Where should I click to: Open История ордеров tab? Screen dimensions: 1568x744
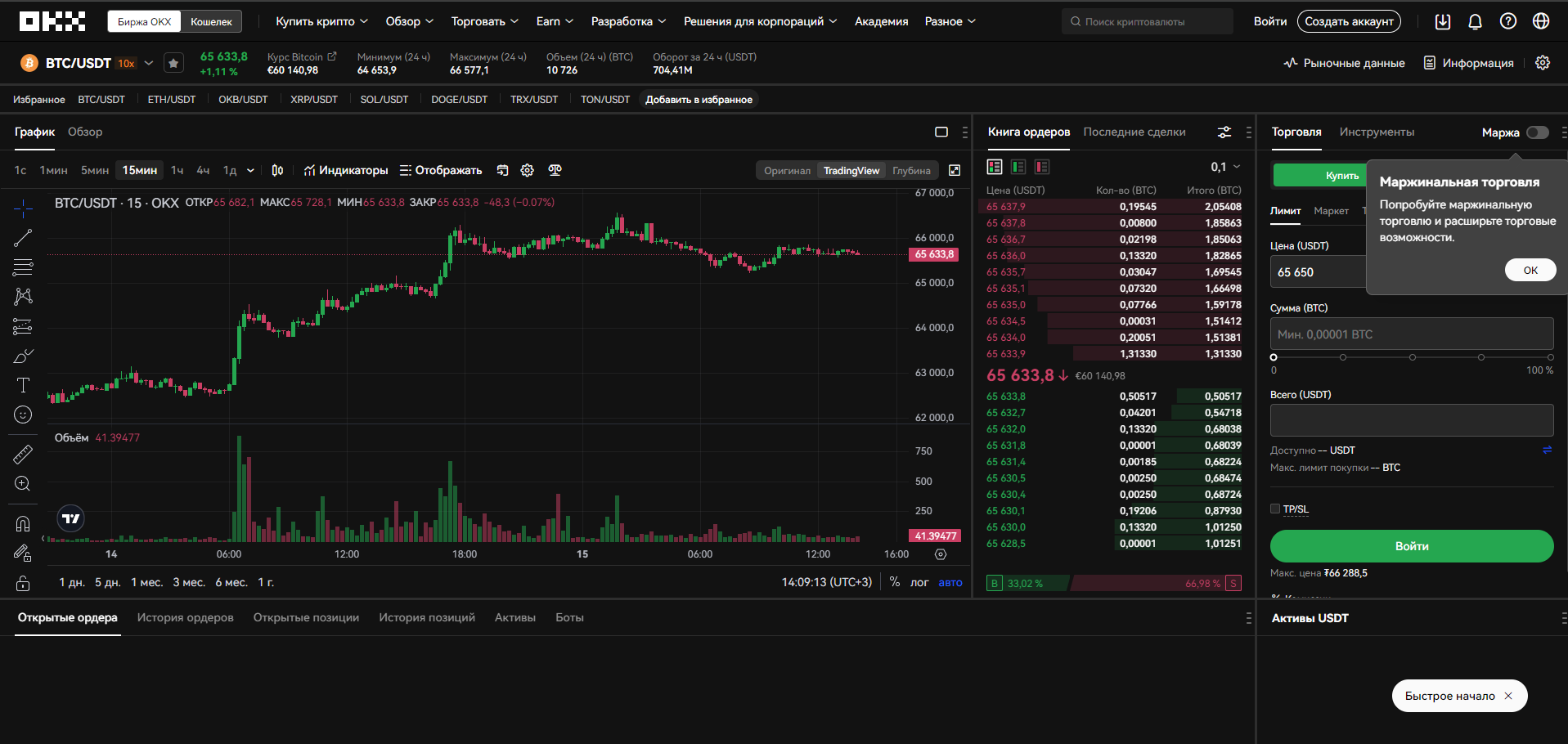(186, 617)
